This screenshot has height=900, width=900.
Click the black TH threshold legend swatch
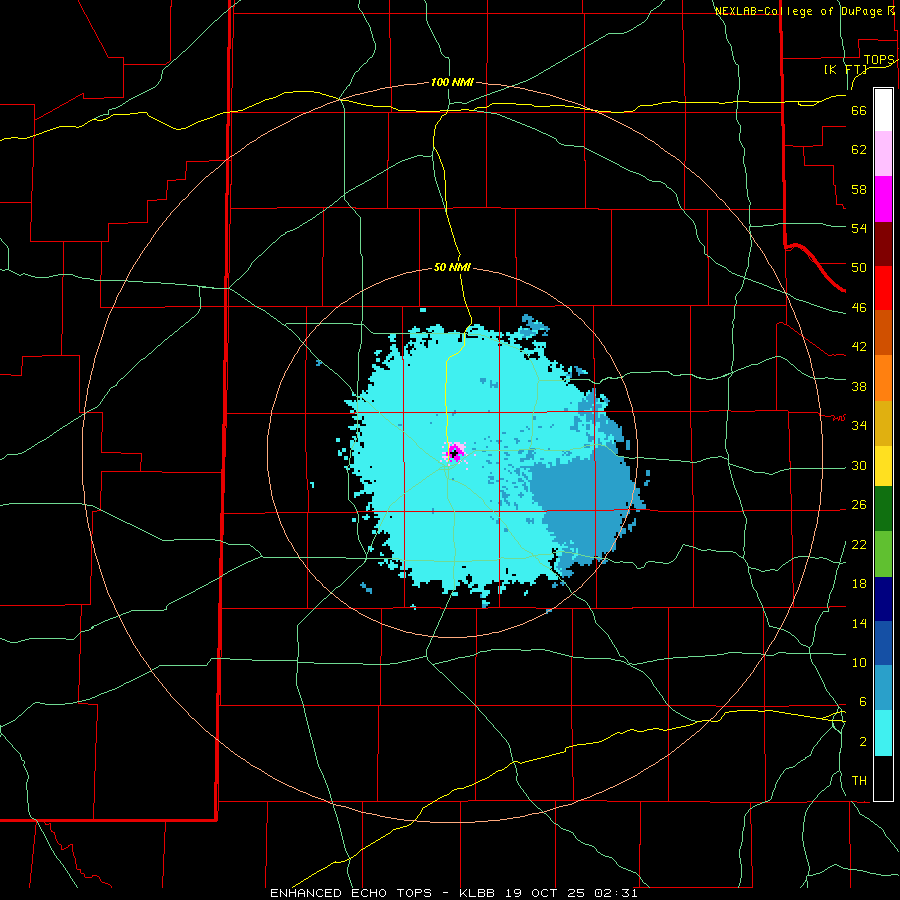click(x=883, y=778)
